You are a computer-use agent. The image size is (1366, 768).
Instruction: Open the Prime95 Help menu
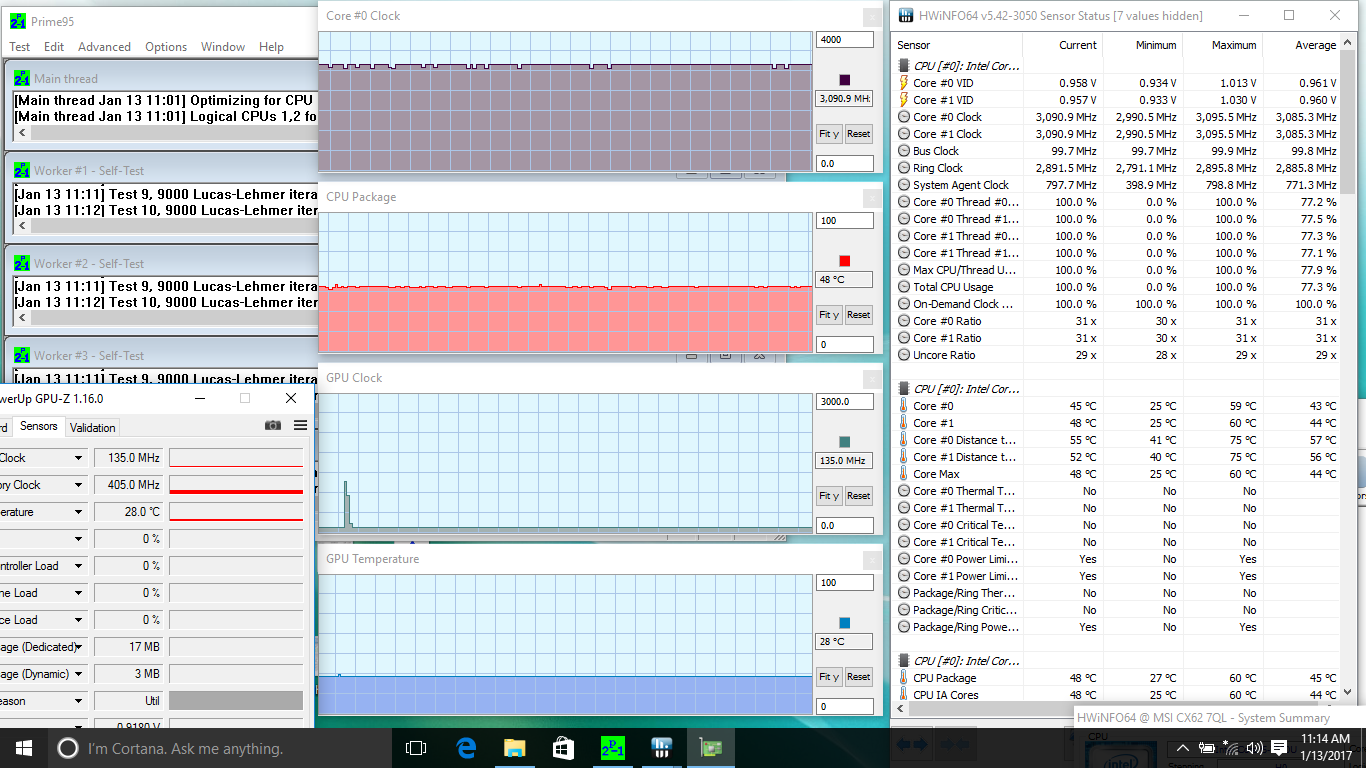coord(271,47)
